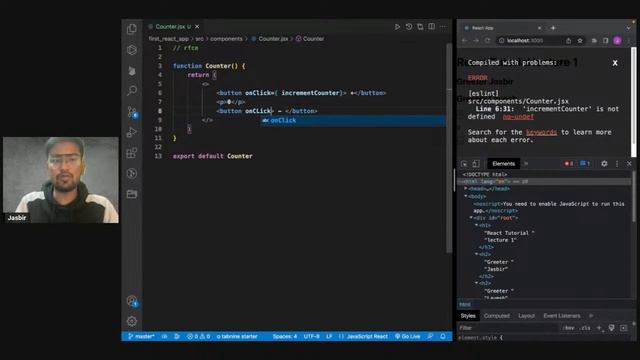Screen dimensions: 640x360
Task: Toggle the .cls class editor button
Action: [586, 328]
